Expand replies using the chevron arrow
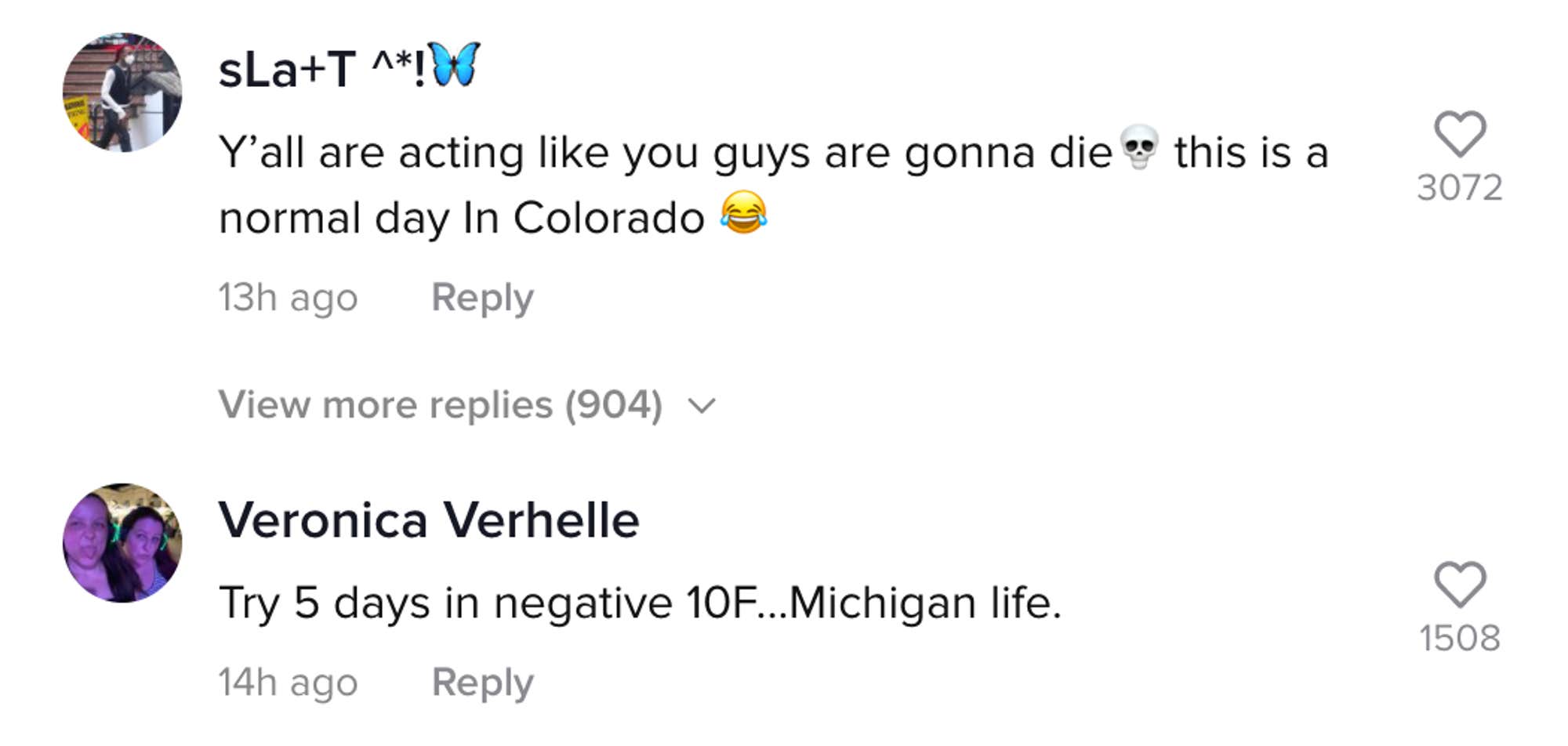 (x=702, y=406)
